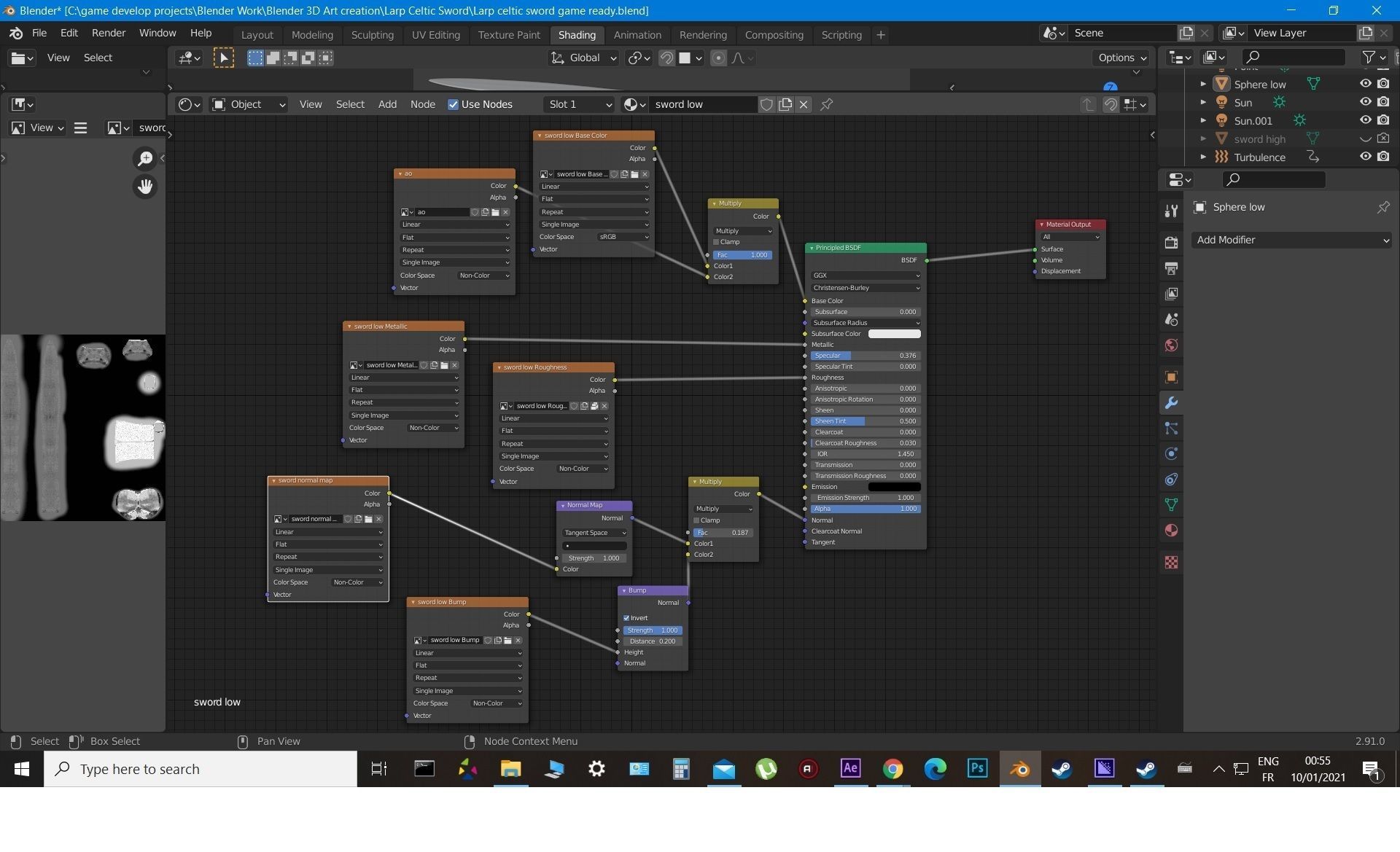
Task: Open the Slot 1 material slot dropdown
Action: (580, 104)
